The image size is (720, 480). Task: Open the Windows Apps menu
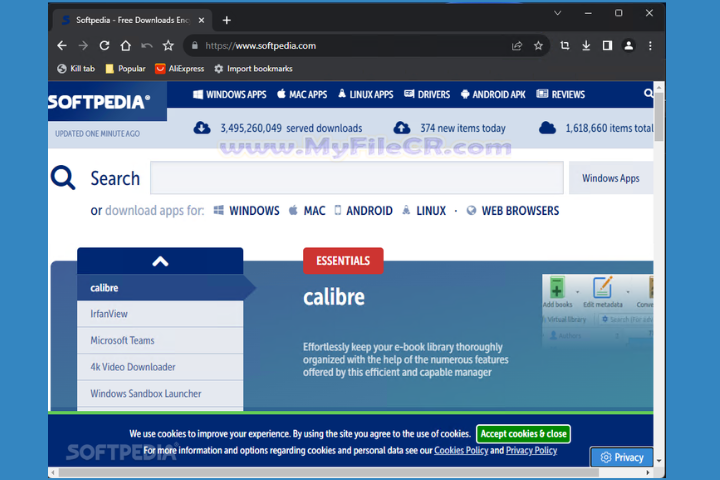[x=230, y=95]
